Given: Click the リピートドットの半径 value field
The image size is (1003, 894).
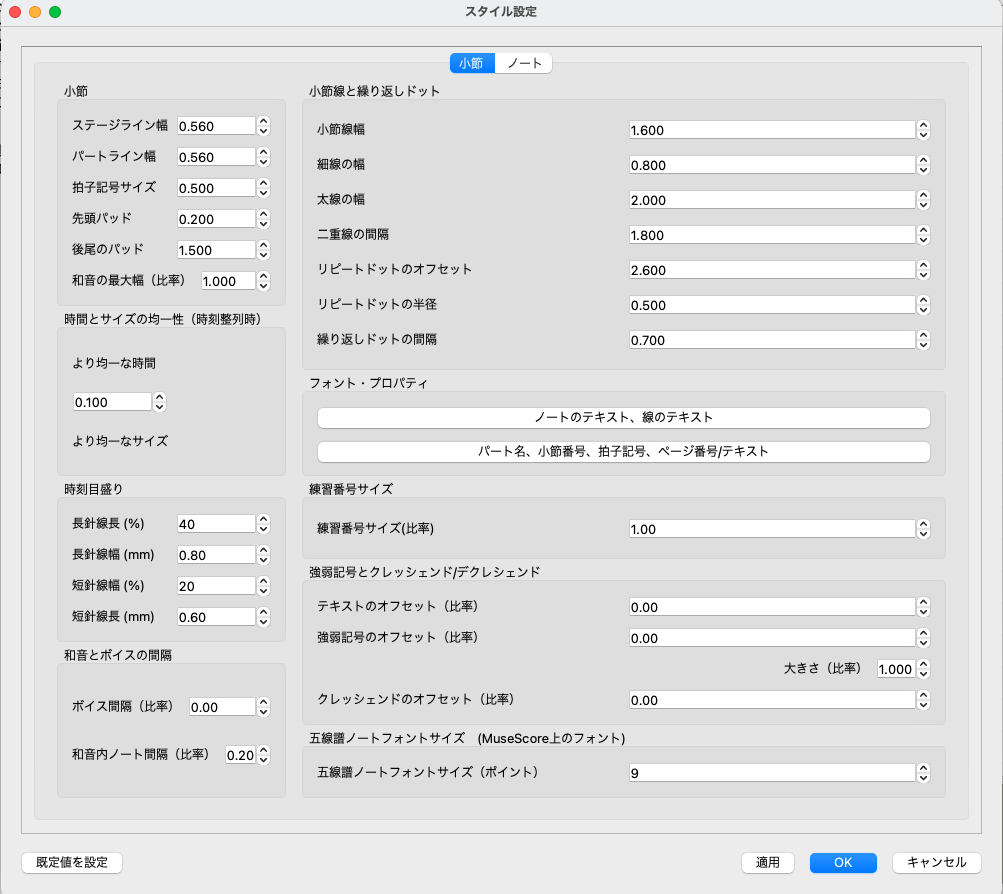Looking at the screenshot, I should click(x=771, y=305).
